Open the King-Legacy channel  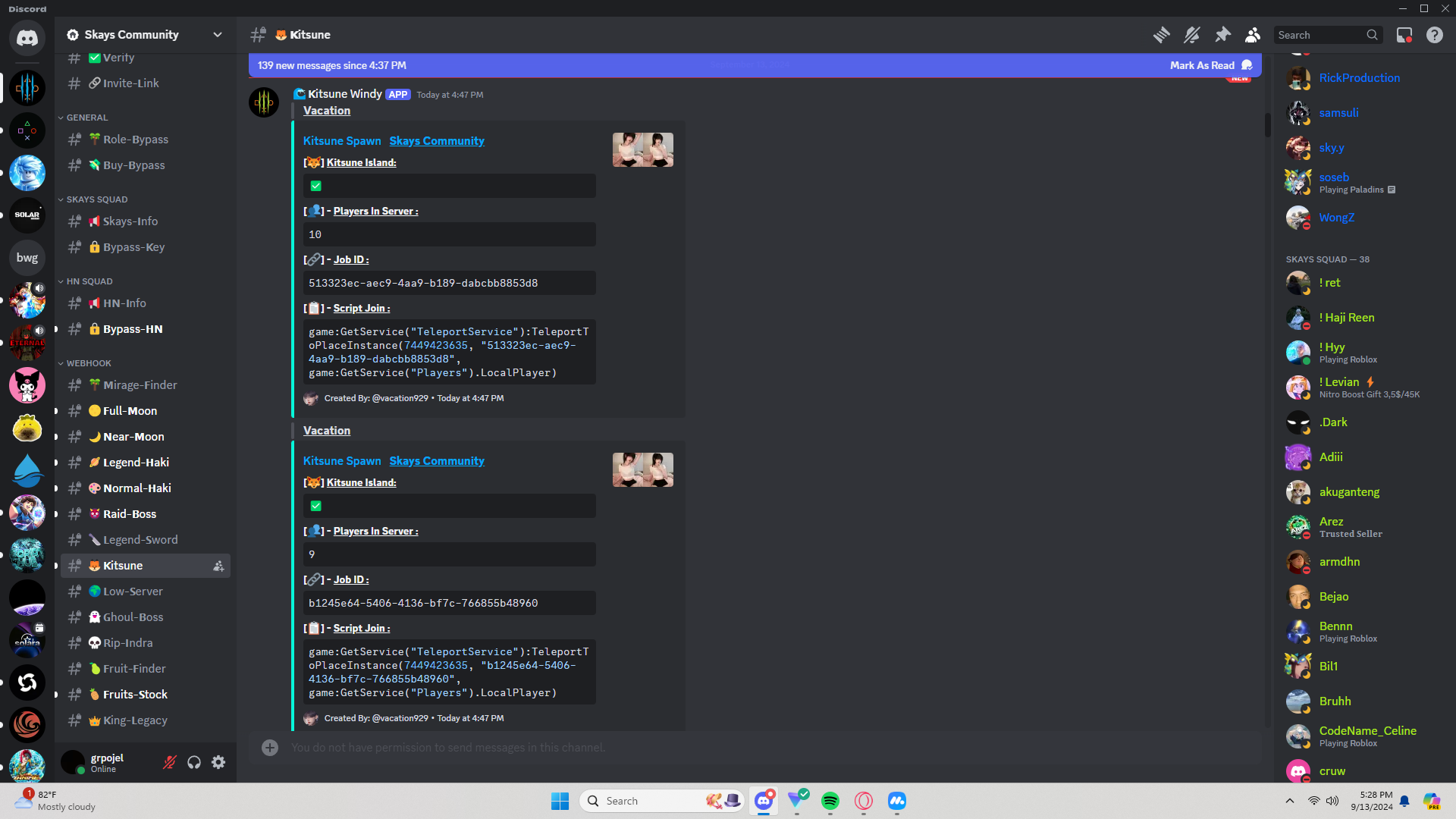[x=146, y=720]
